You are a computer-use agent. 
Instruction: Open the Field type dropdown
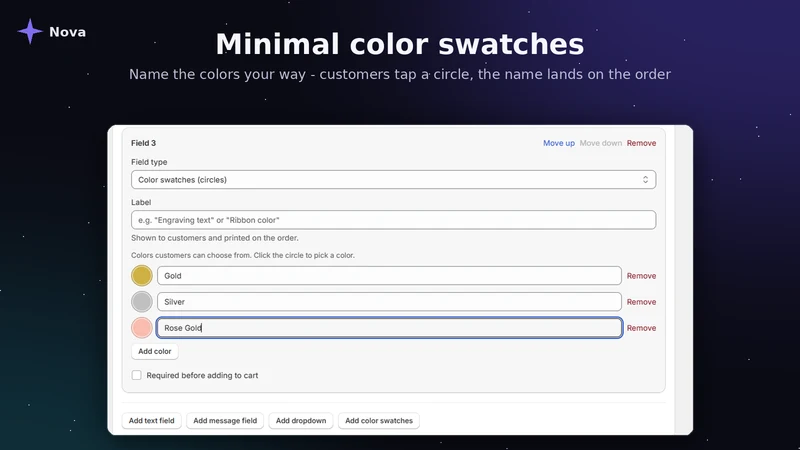click(x=393, y=180)
